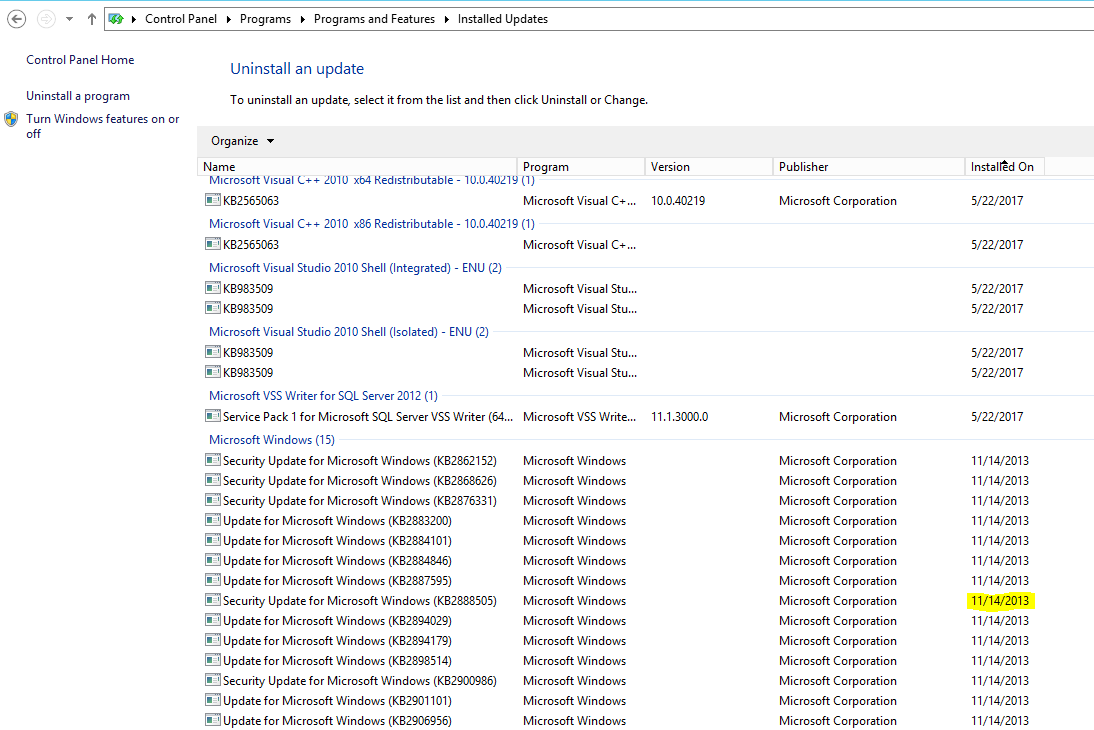Select the highlighted 11/14/2013 date entry
Screen dimensions: 1094x730
coord(1000,600)
